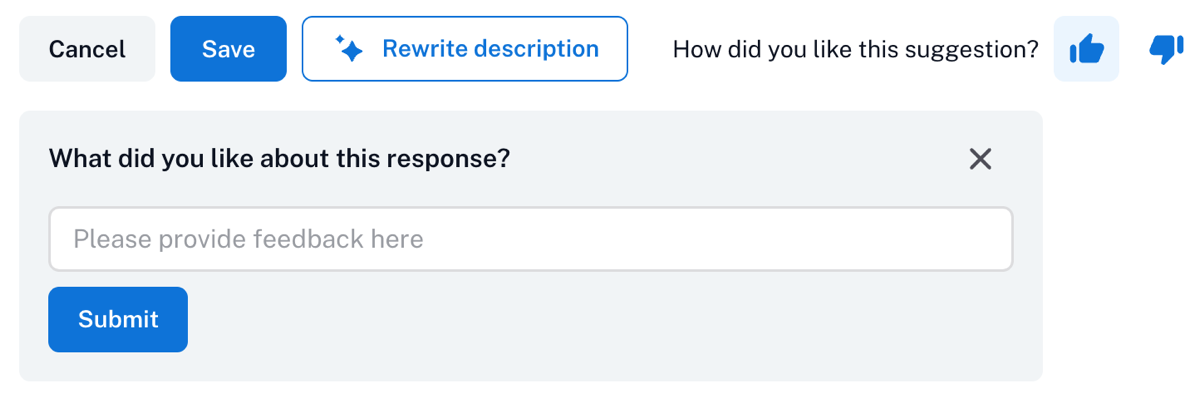Image resolution: width=1200 pixels, height=404 pixels.
Task: Rate the suggestion as liked
Action: 1086,49
